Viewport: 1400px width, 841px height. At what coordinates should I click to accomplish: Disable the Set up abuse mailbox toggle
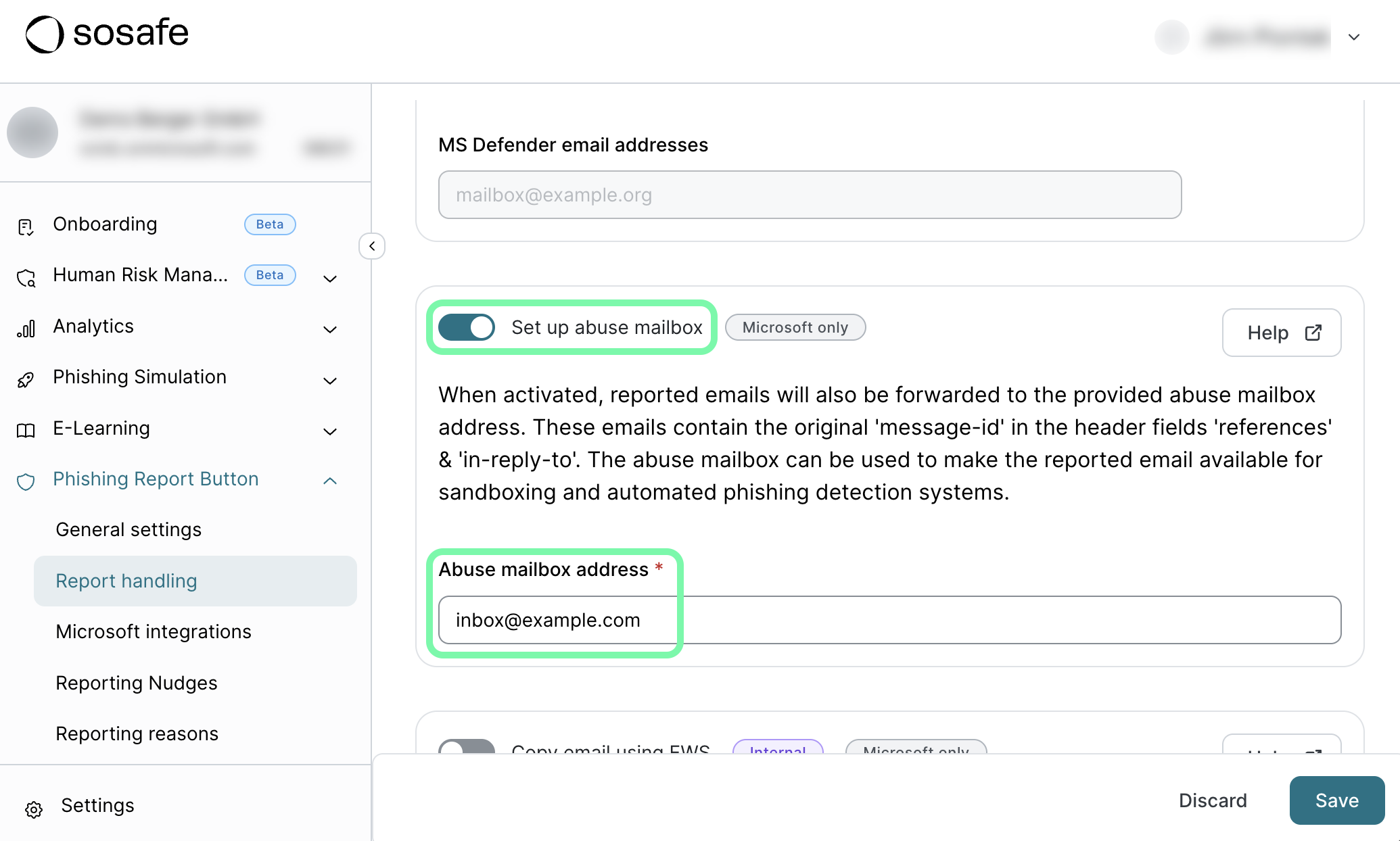tap(467, 327)
